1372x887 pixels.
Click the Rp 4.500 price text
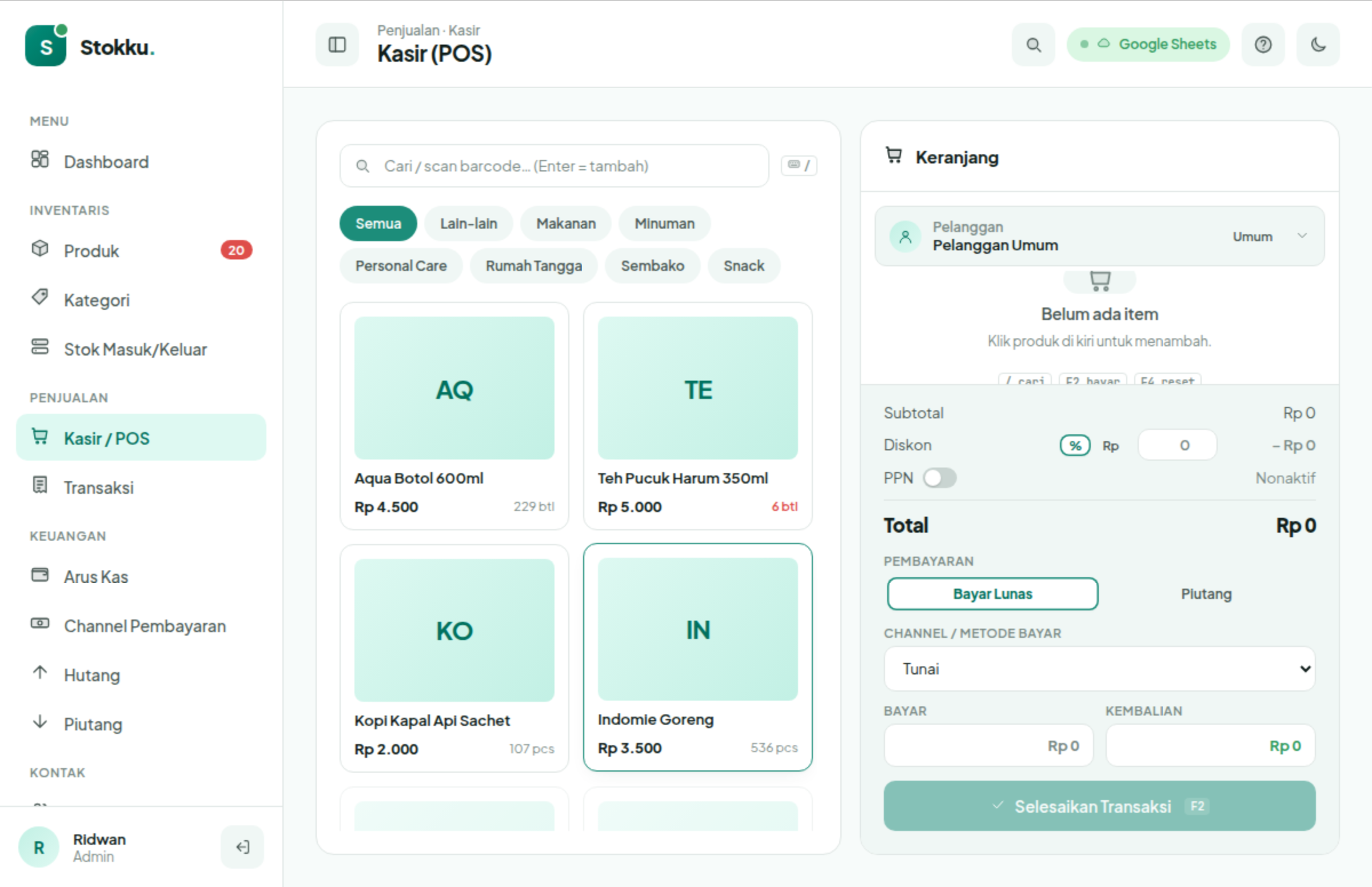coord(386,507)
